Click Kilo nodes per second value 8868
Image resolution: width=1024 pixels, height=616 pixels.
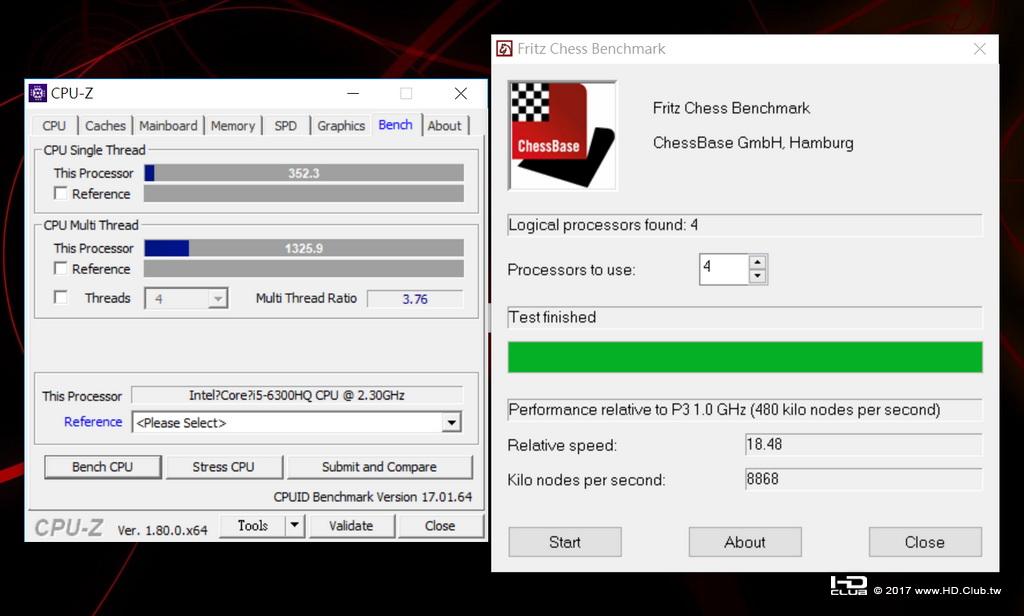(863, 479)
